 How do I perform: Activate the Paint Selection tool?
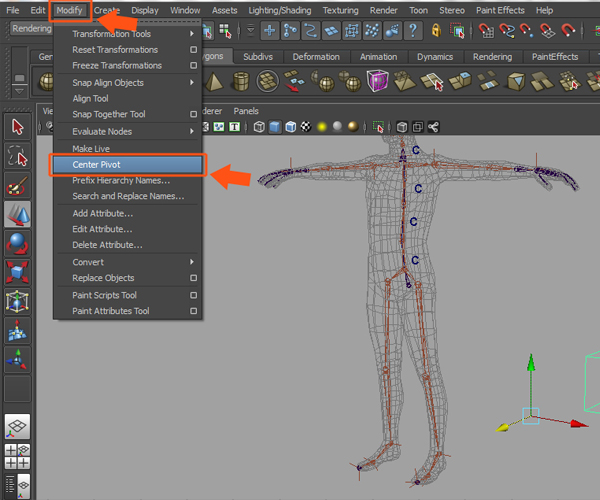[17, 186]
